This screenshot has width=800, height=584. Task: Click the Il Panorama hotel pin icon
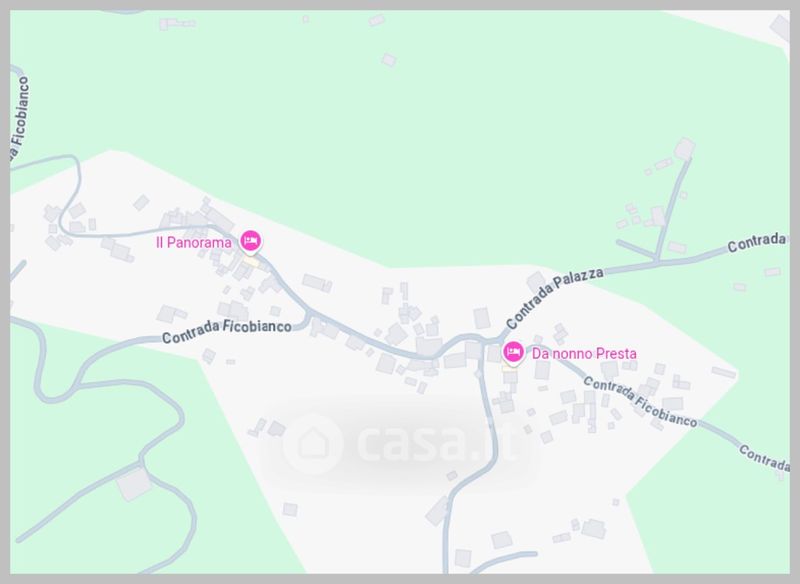[251, 241]
